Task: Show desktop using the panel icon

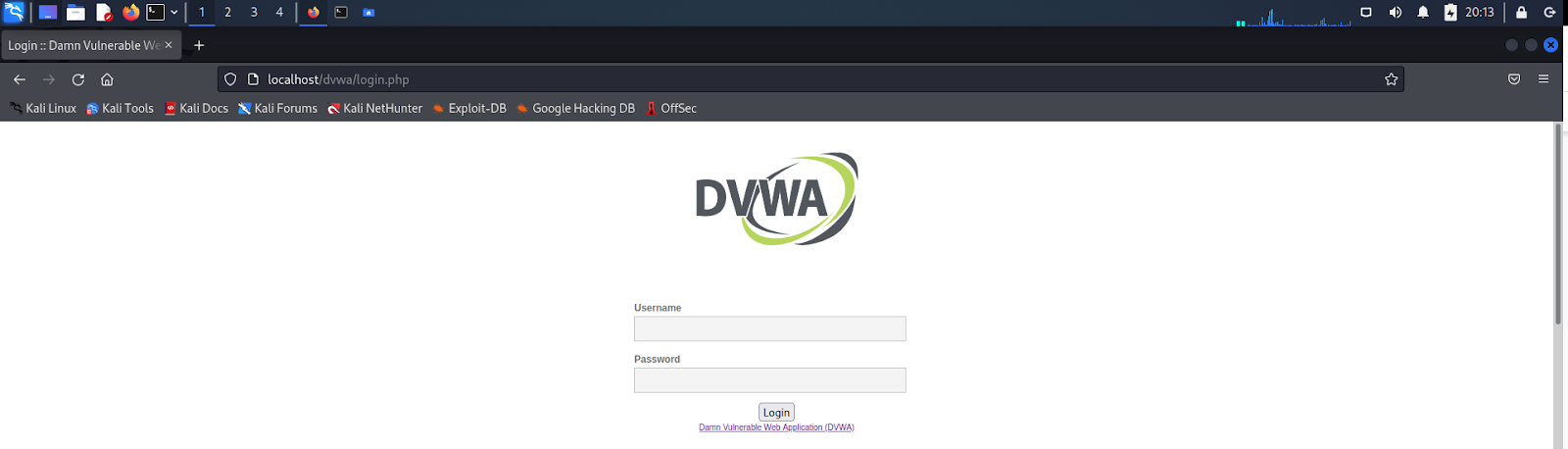Action: 47,13
